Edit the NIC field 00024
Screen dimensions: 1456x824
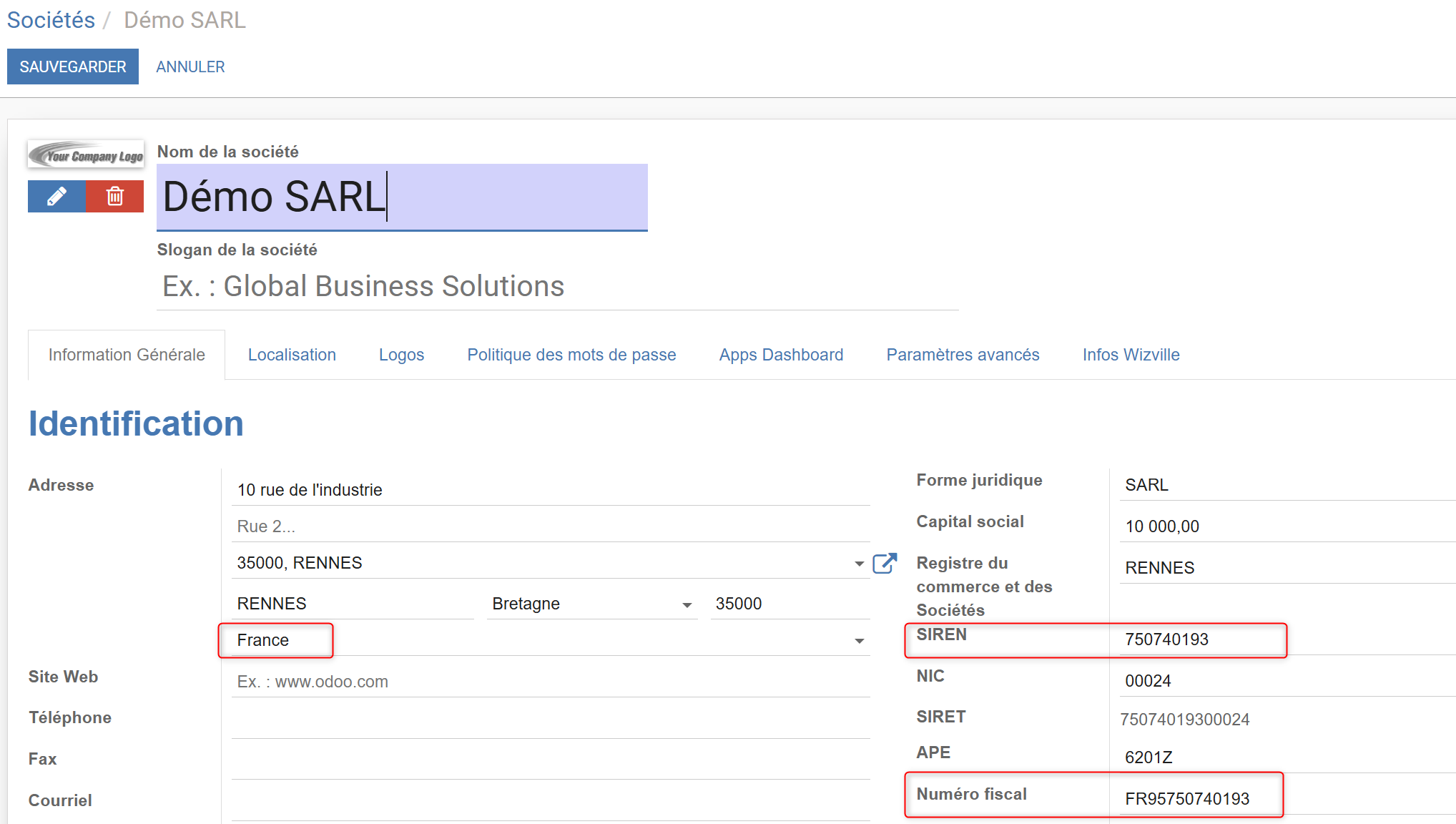[x=1287, y=681]
